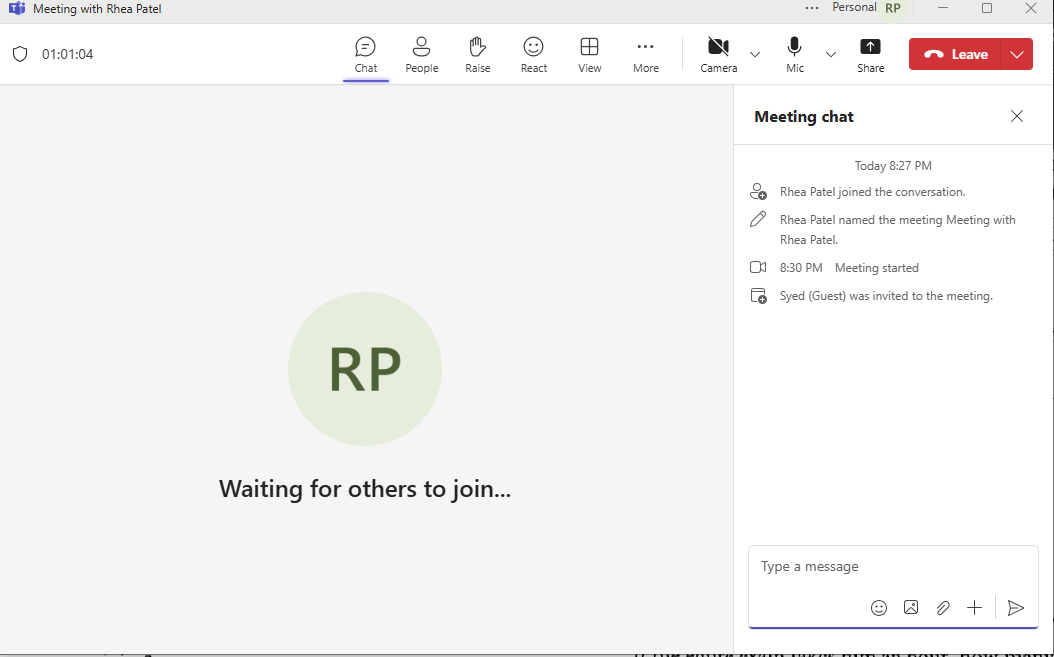Attach a file using the paperclip icon

tap(942, 607)
